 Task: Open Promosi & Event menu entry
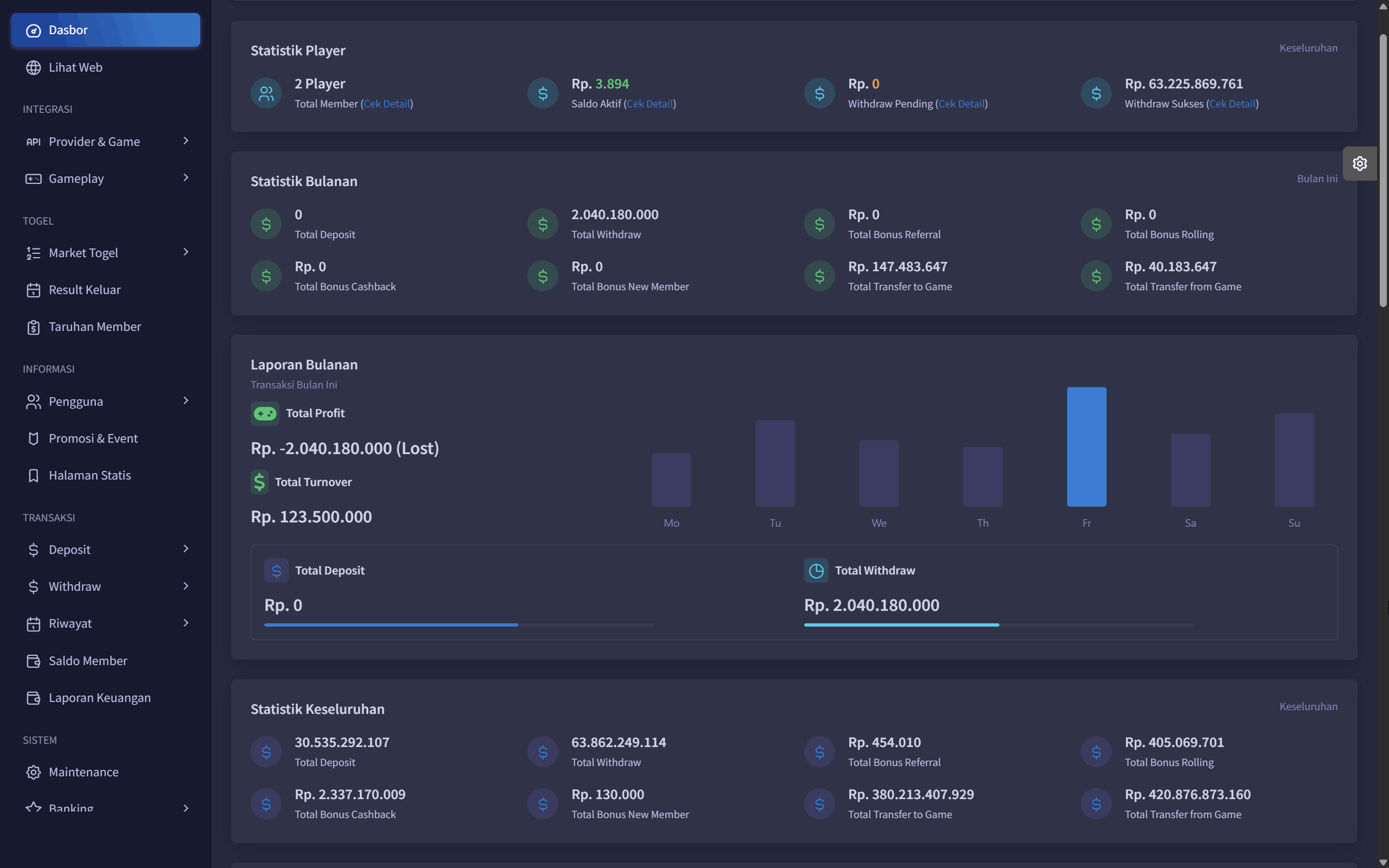(x=106, y=438)
